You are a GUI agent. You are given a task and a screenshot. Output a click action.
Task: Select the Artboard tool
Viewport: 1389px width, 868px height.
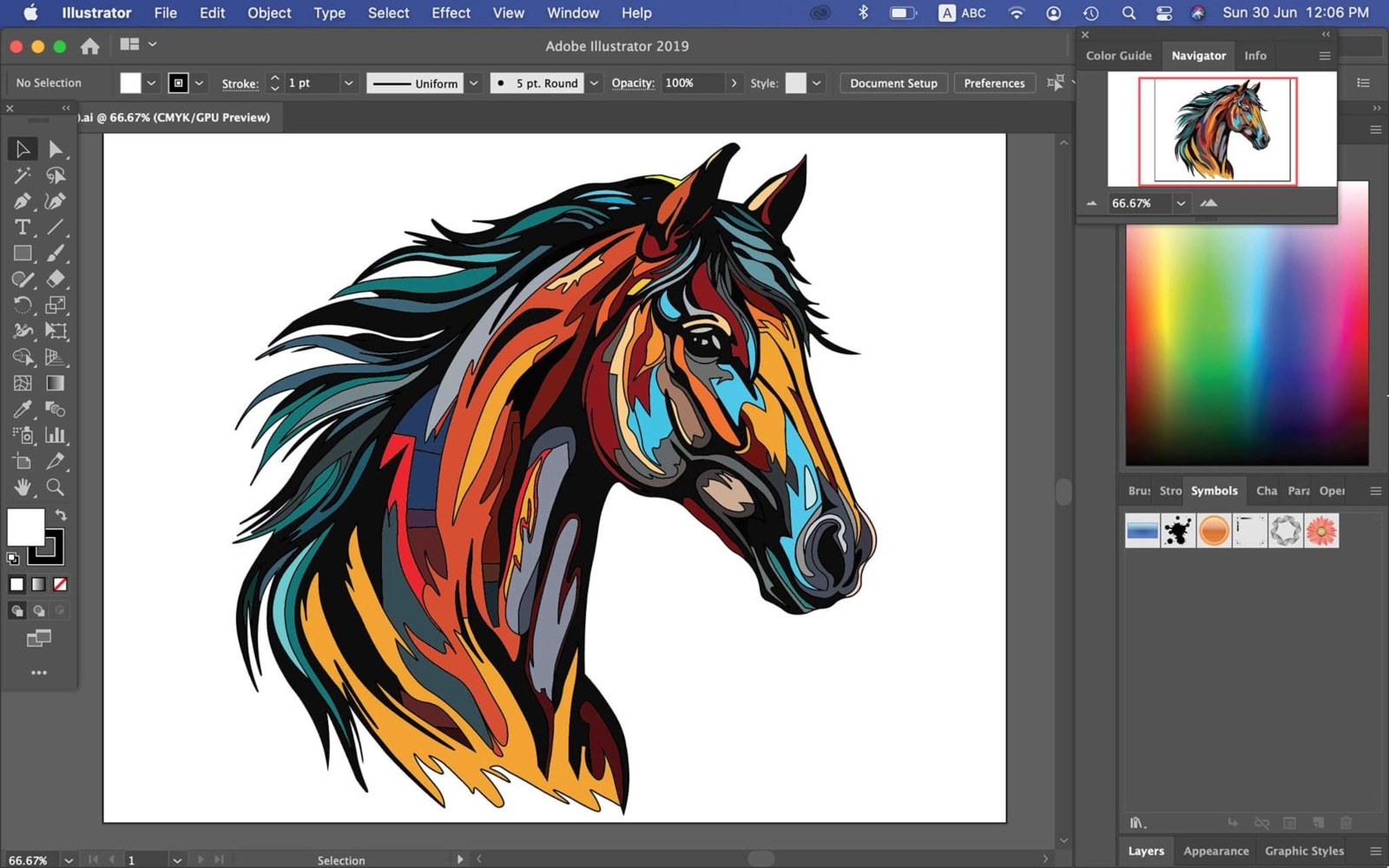(23, 462)
